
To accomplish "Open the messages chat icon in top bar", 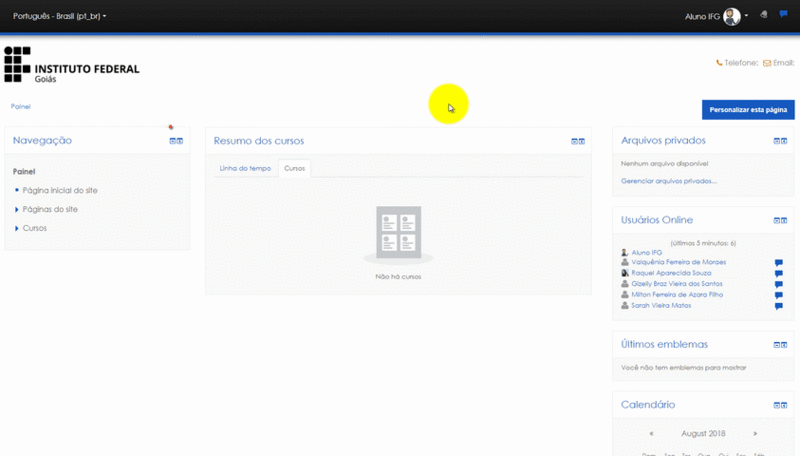I will pyautogui.click(x=784, y=14).
